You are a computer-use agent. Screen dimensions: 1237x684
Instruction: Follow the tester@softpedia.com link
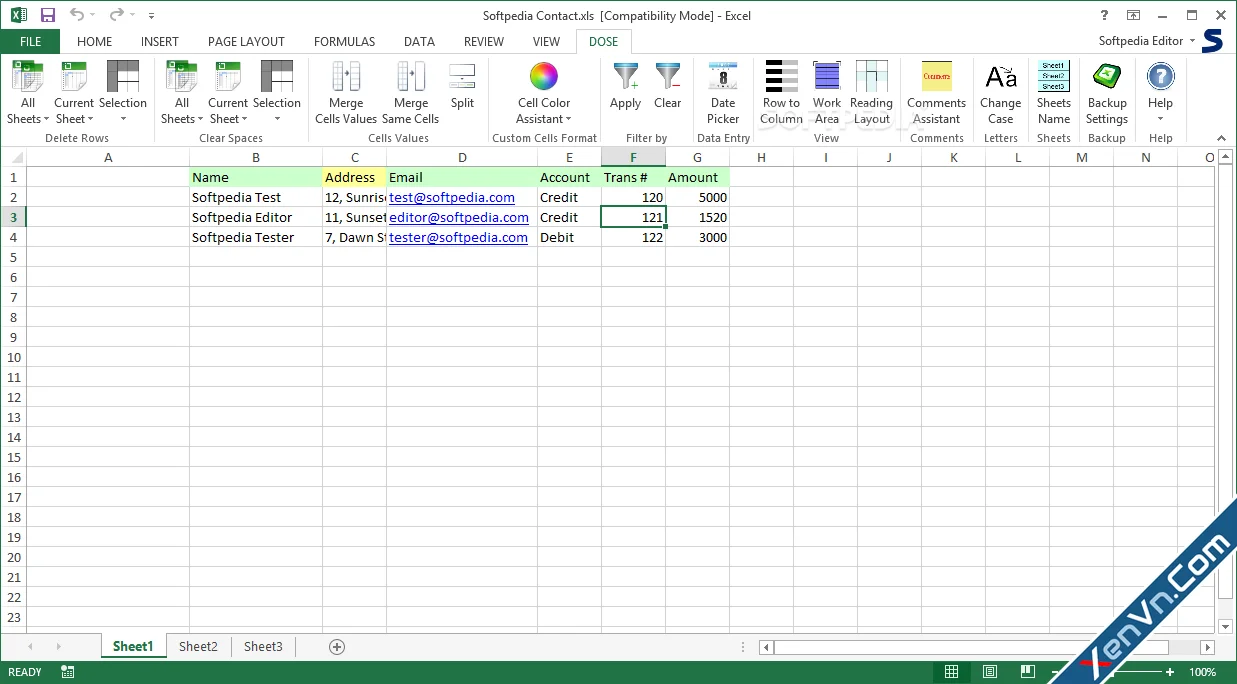(x=458, y=237)
